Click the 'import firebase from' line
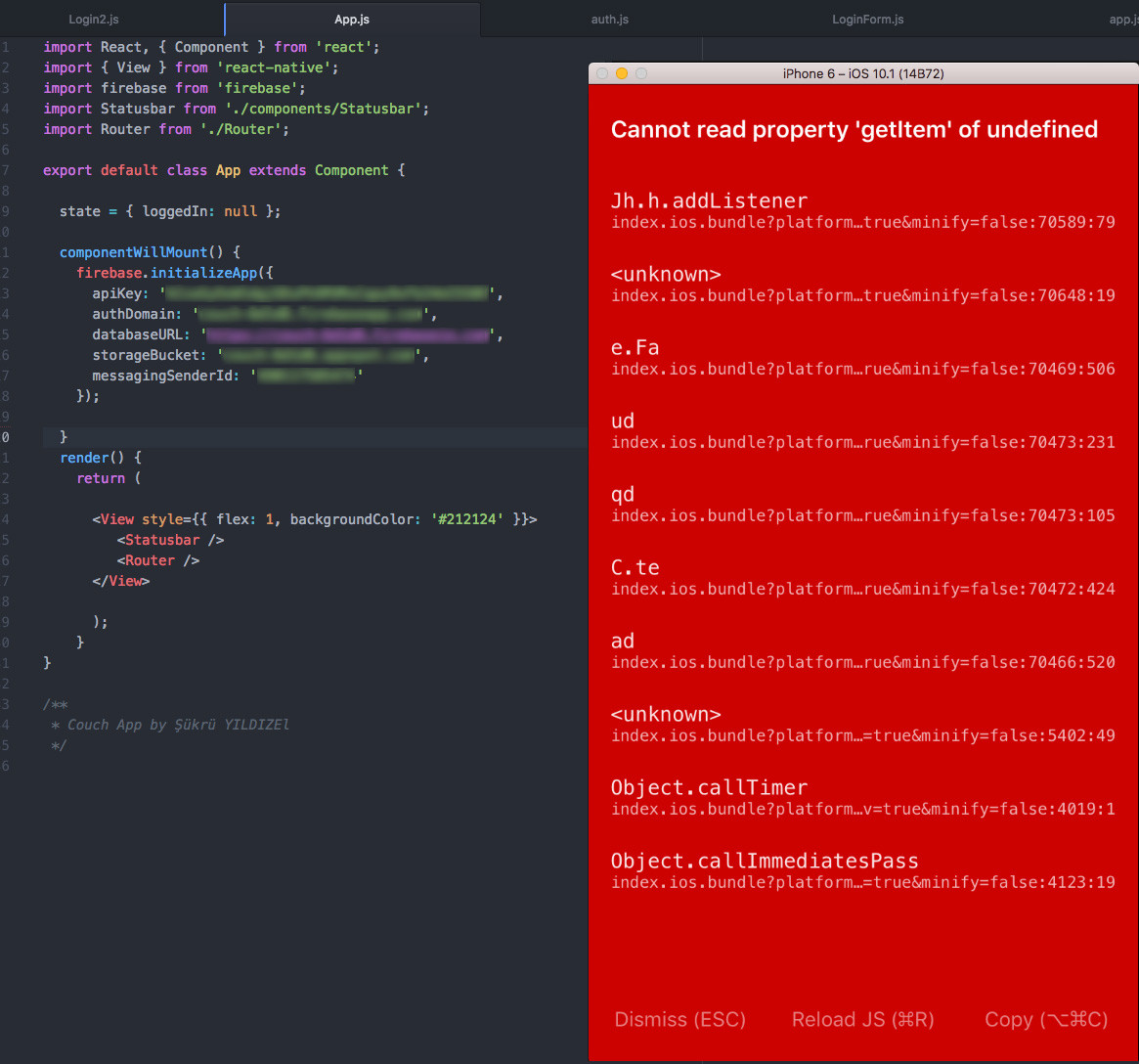Image resolution: width=1139 pixels, height=1064 pixels. (x=174, y=88)
